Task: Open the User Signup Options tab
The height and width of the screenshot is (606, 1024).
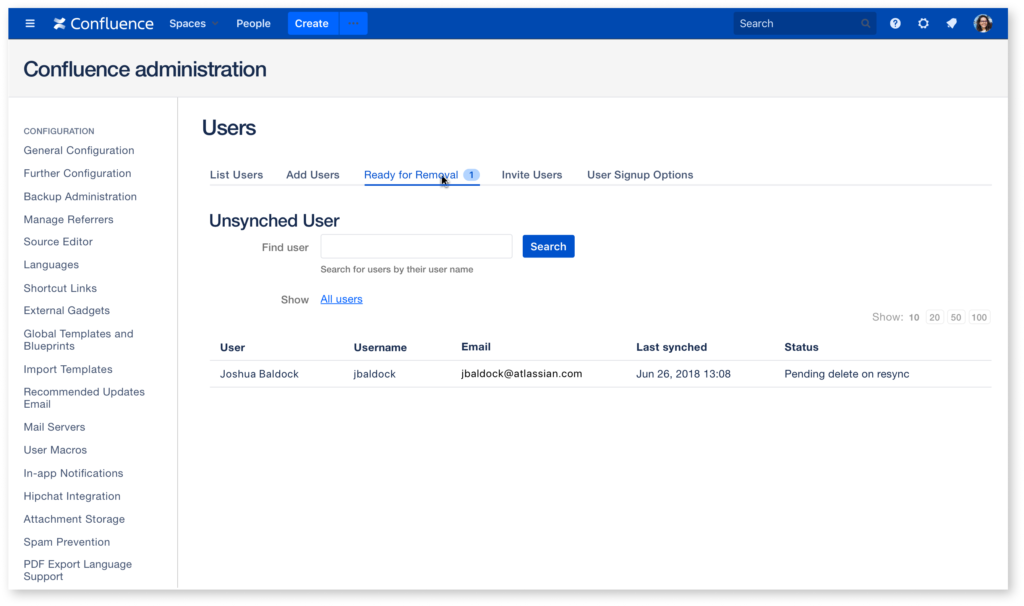Action: pos(640,175)
